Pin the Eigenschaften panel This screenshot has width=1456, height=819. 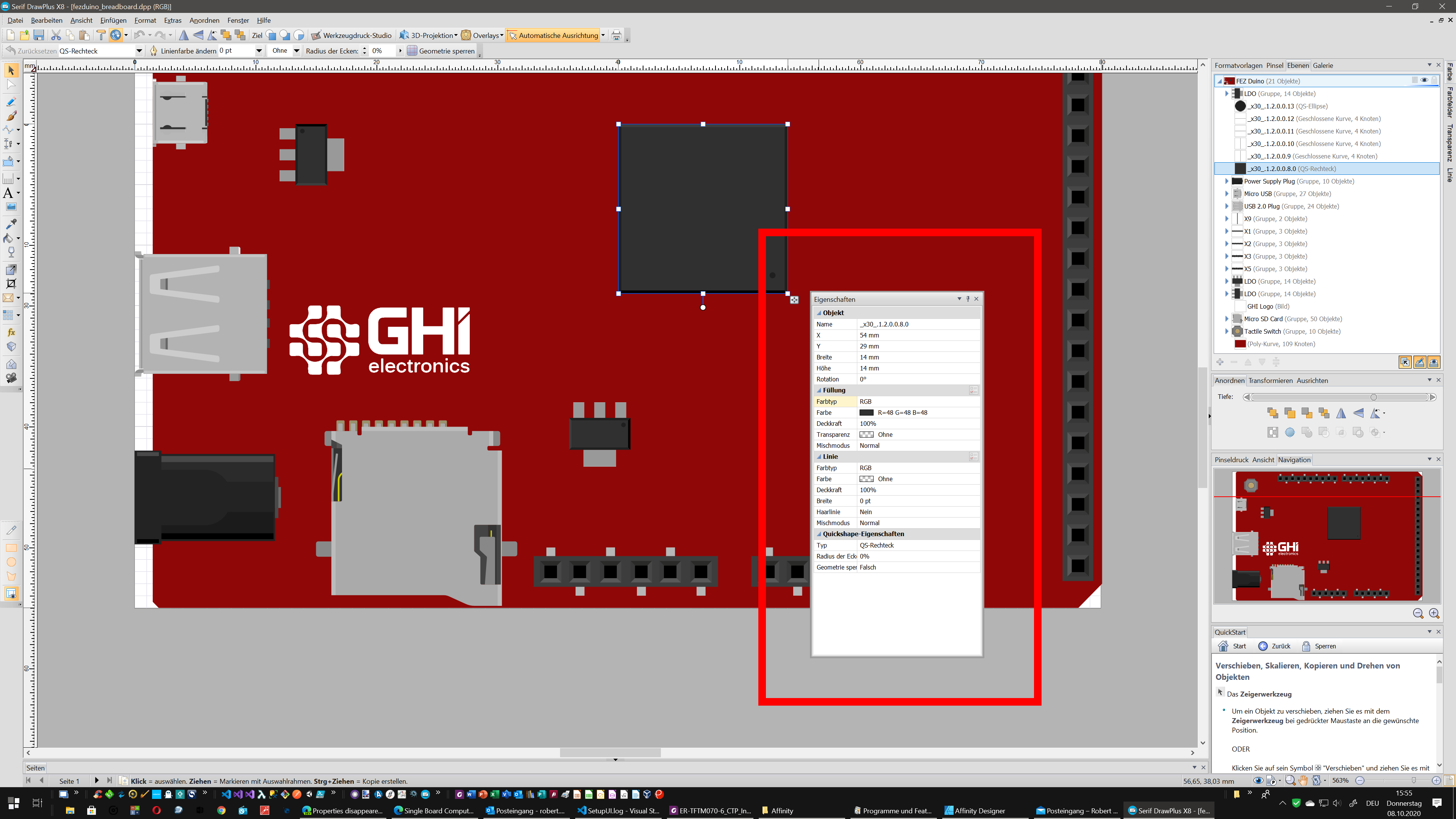[x=968, y=299]
